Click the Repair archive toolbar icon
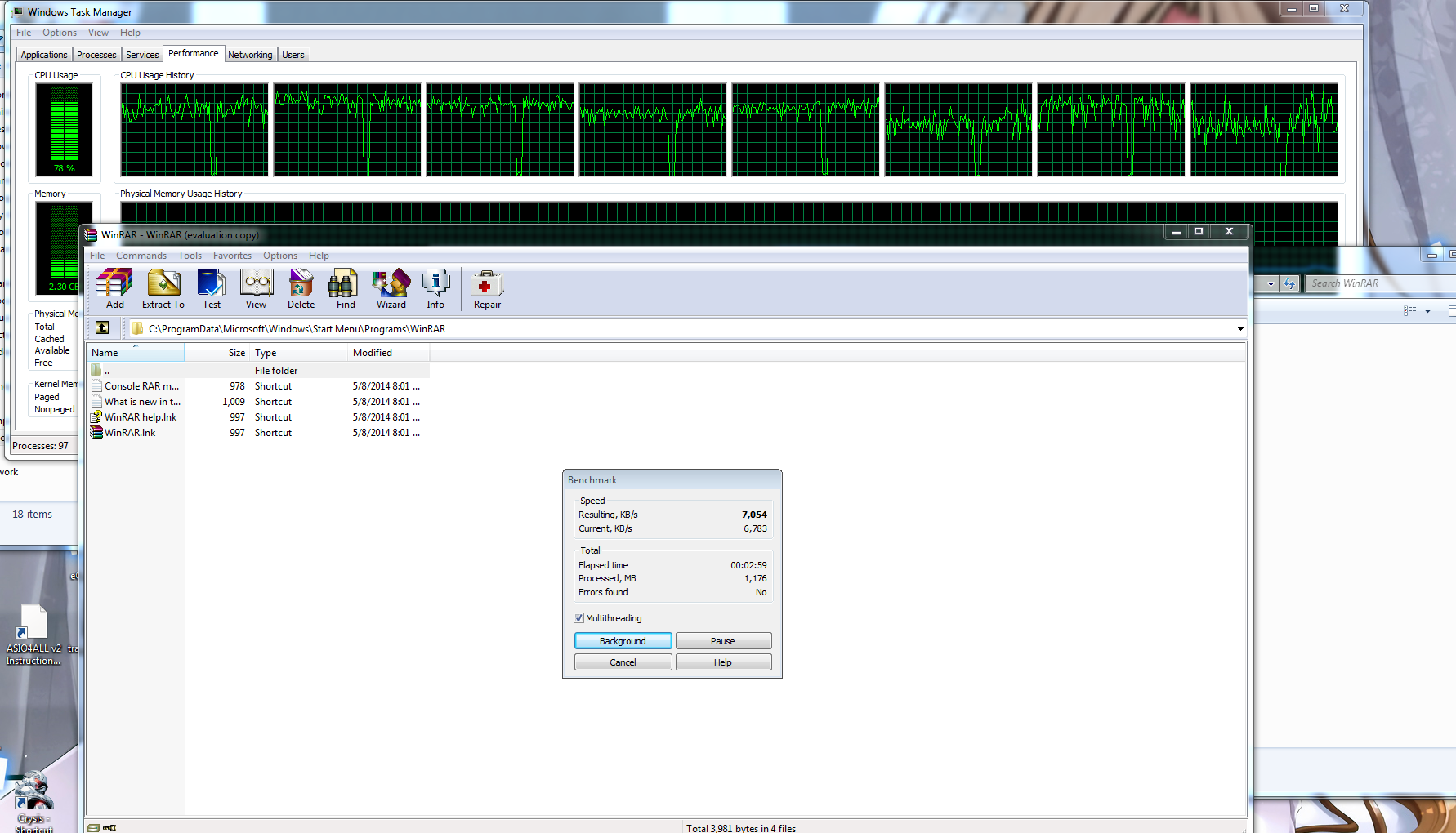The height and width of the screenshot is (833, 1456). coord(487,289)
